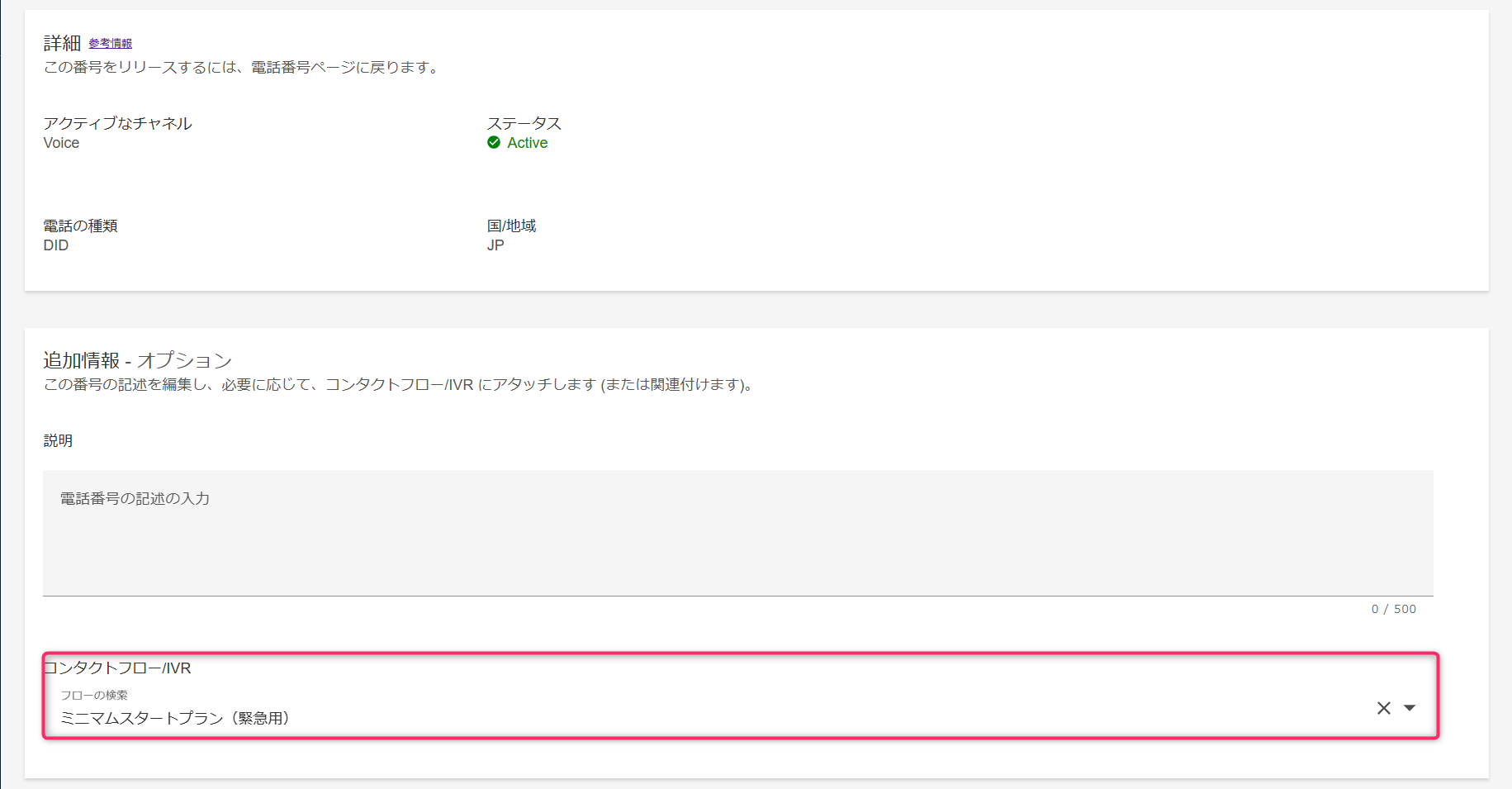Click the 説明 field label
Viewport: 1512px width, 789px height.
click(x=58, y=440)
